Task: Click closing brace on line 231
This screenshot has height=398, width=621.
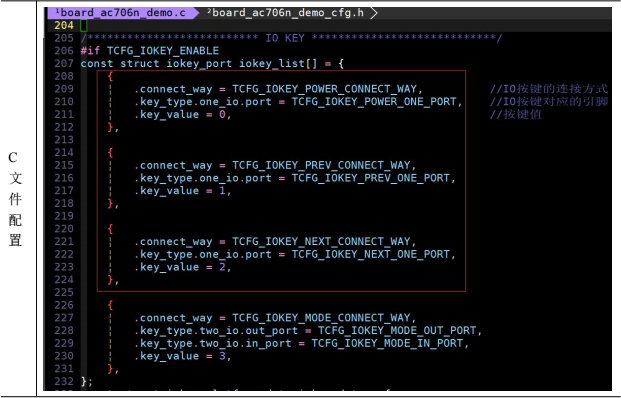Action: click(x=110, y=369)
